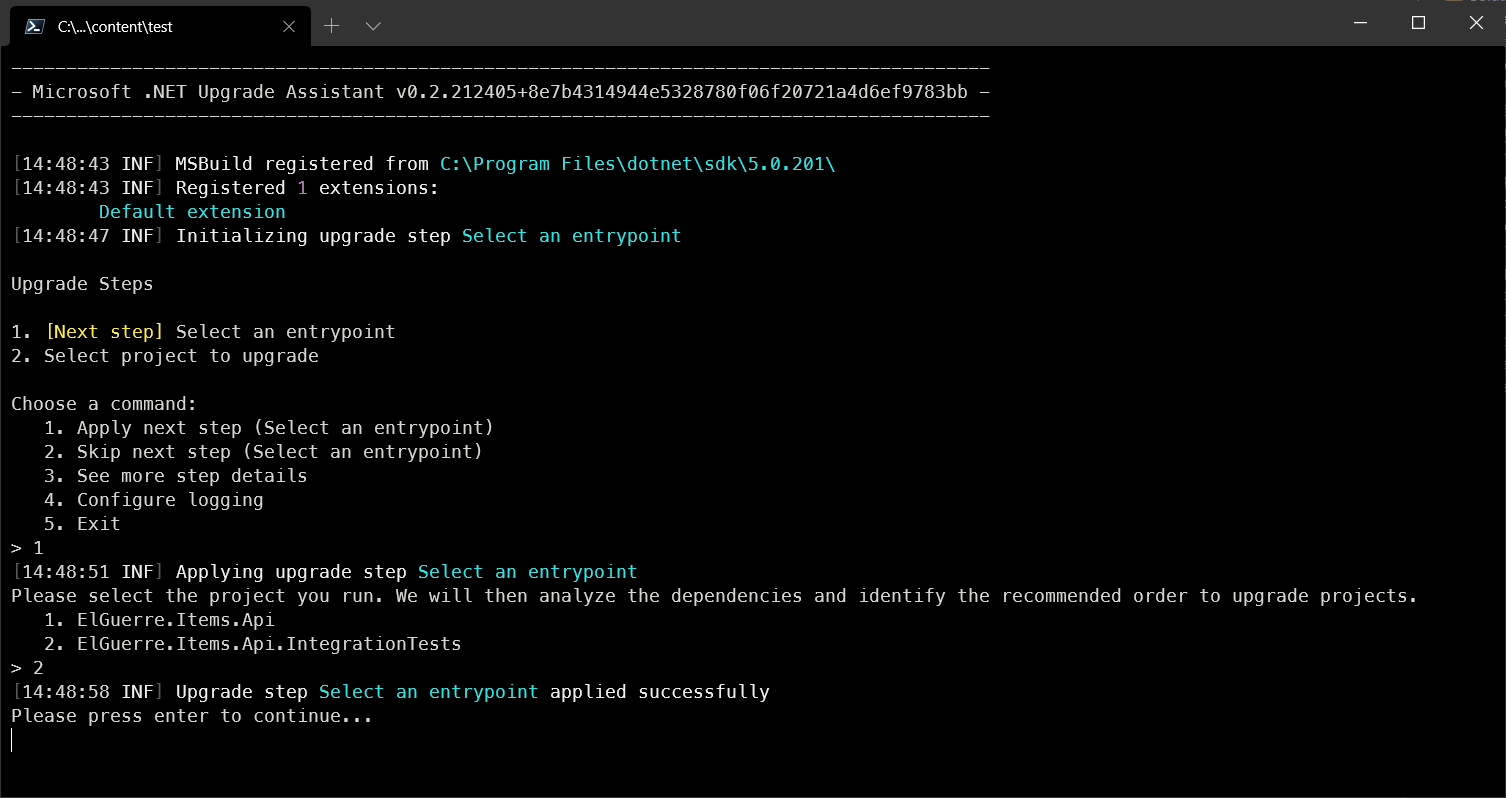Screen dimensions: 1506x798
Task: Open a new tab with the plus button
Action: click(x=331, y=26)
